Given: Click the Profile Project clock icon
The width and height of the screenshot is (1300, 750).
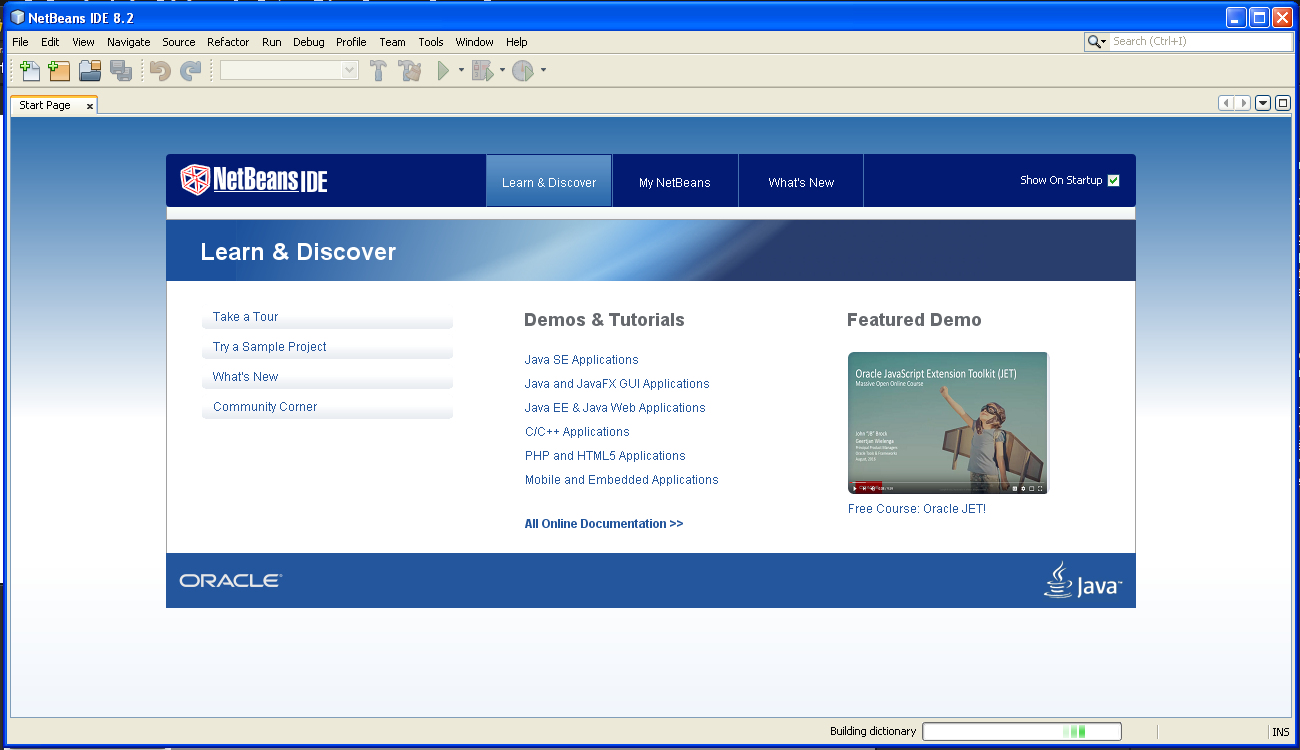Looking at the screenshot, I should (522, 70).
